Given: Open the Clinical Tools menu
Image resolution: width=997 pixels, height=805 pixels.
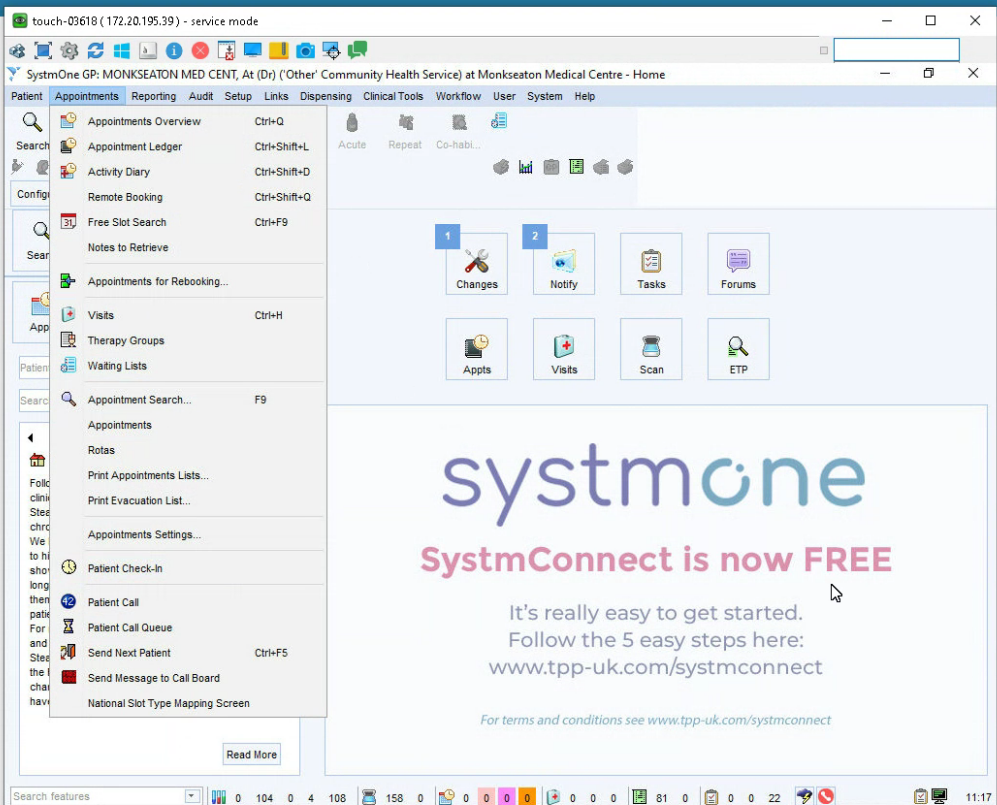Looking at the screenshot, I should coord(393,96).
